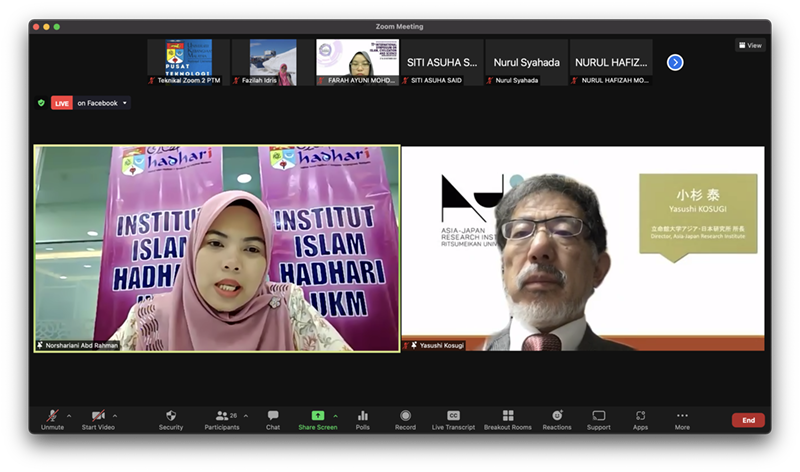The width and height of the screenshot is (800, 472).
Task: Open the Reactions menu
Action: (557, 416)
